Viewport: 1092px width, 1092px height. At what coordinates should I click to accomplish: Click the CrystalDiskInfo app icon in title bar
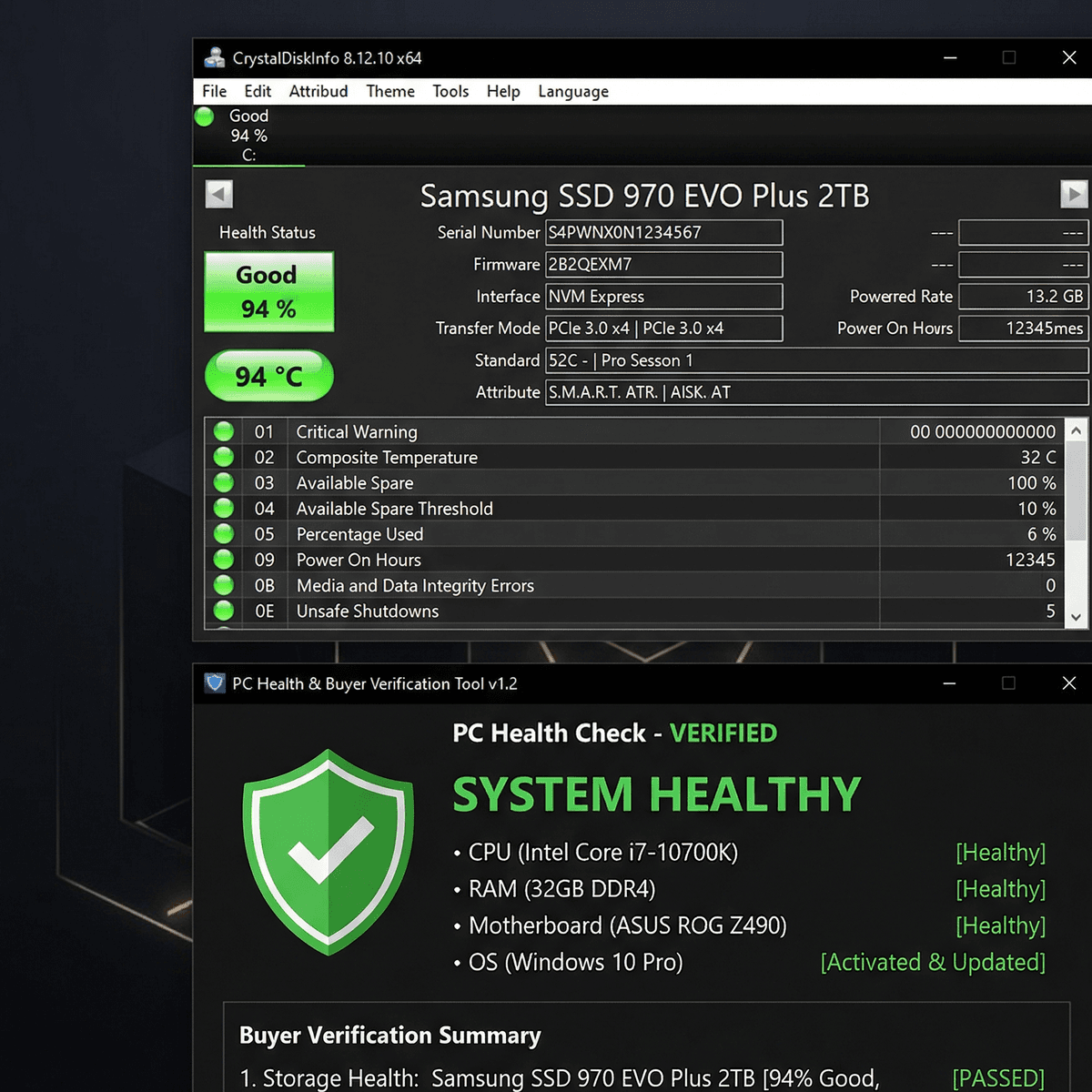215,57
